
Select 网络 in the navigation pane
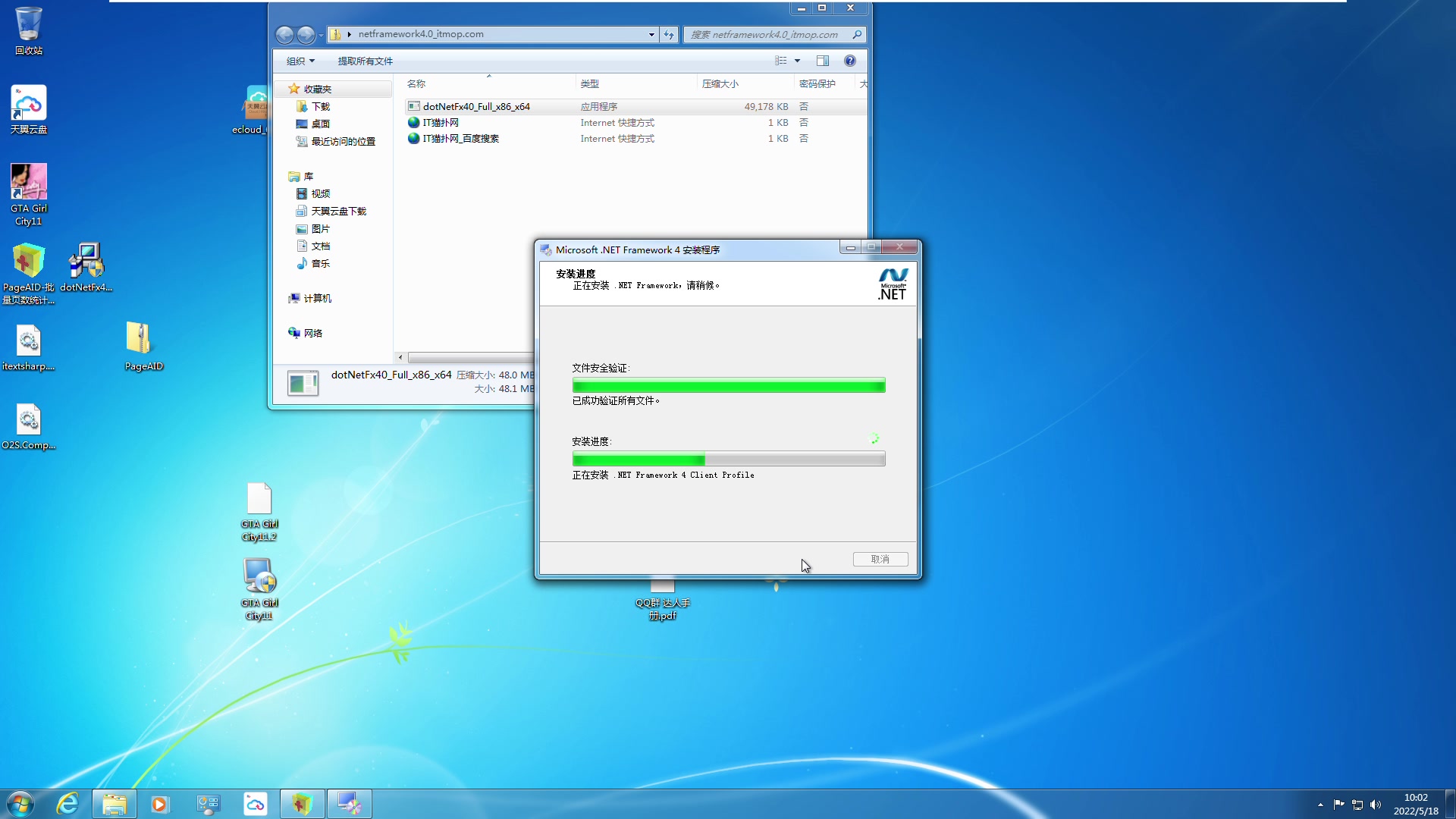[x=306, y=333]
